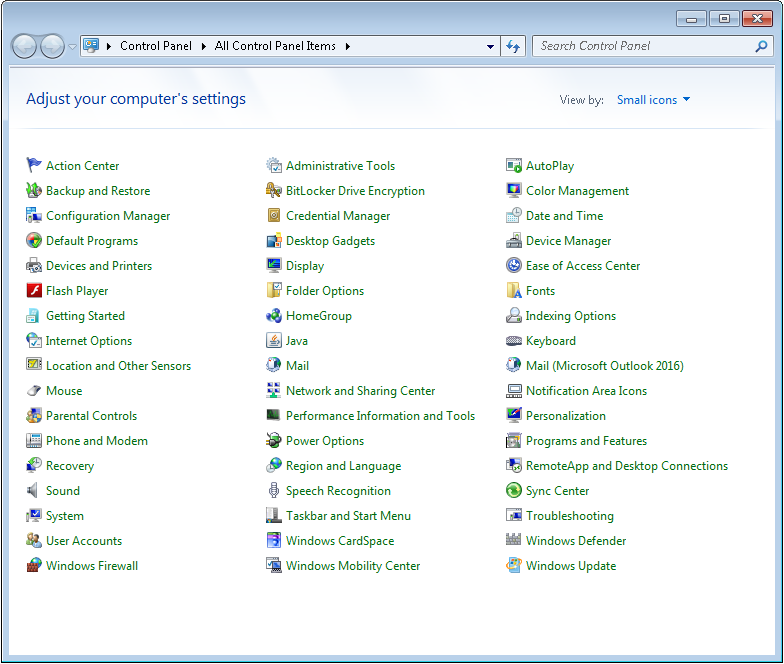This screenshot has height=664, width=784.
Task: Open the Taskbar and Start Menu link
Action: (348, 516)
